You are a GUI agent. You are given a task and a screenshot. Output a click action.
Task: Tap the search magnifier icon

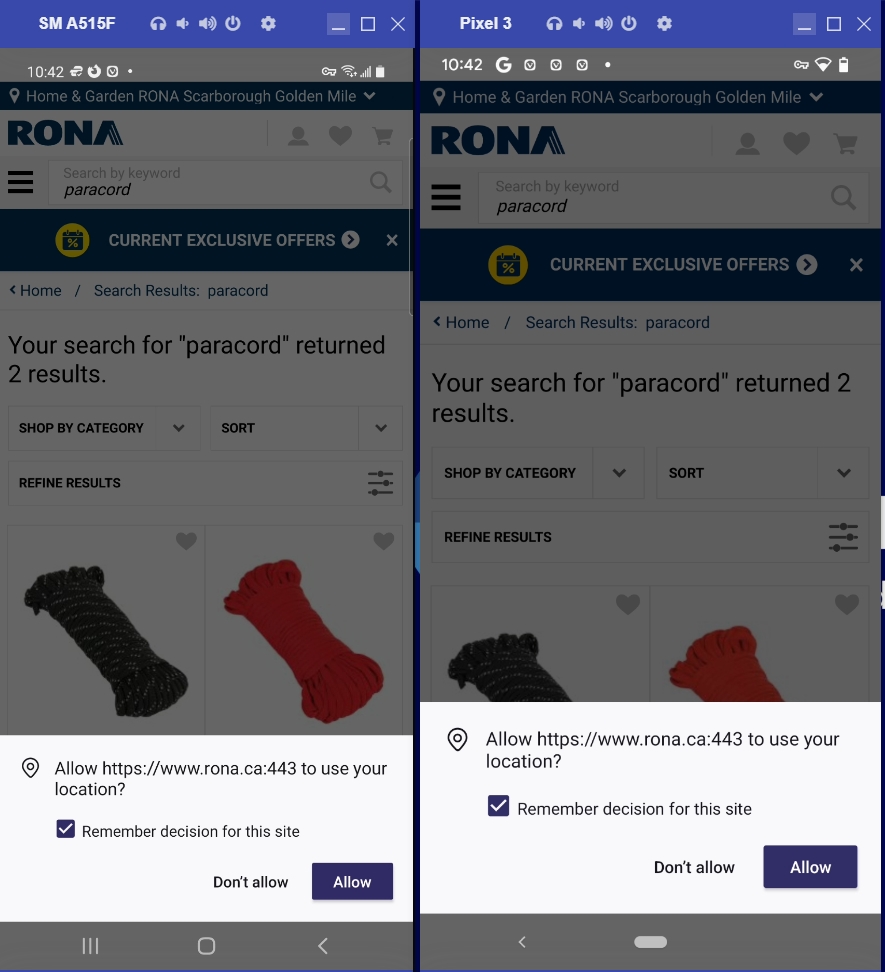(x=379, y=182)
